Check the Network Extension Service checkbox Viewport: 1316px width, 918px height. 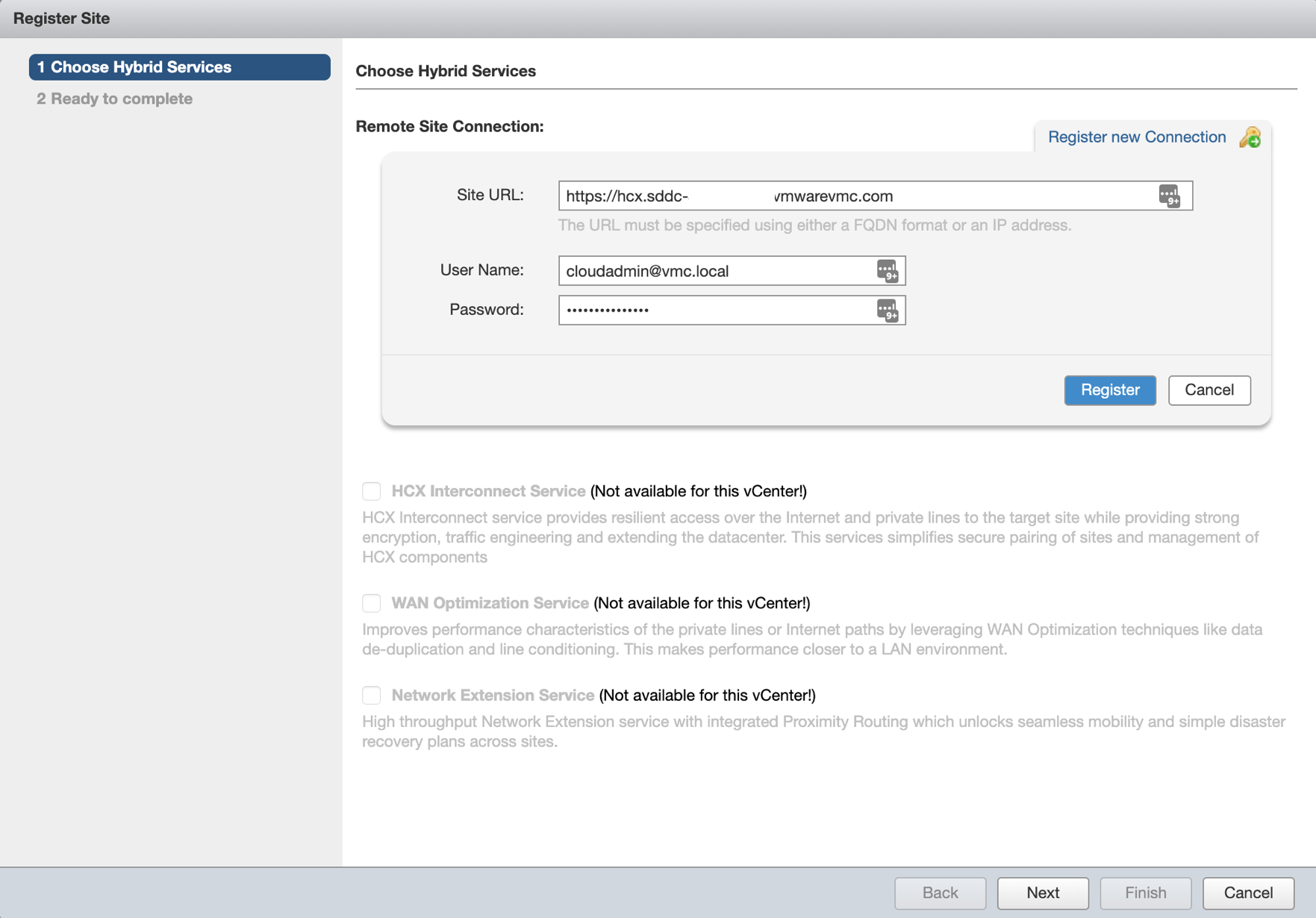[x=372, y=696]
